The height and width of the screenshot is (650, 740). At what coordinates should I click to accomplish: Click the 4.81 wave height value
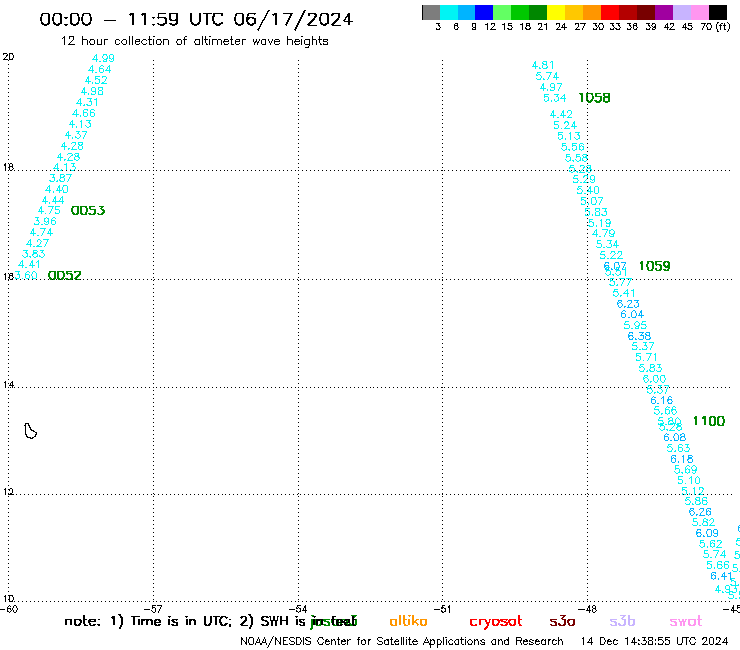[x=543, y=65]
